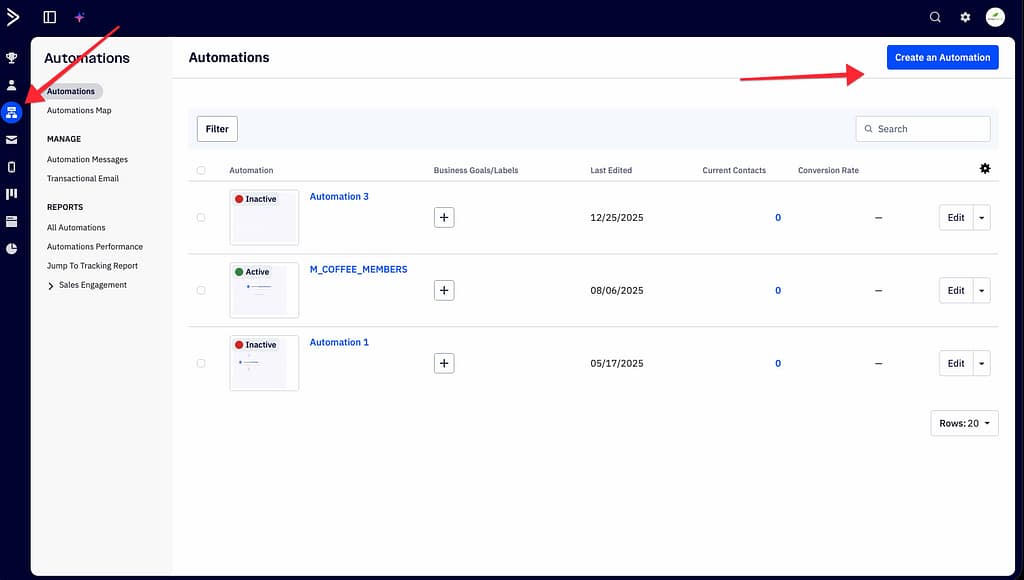Image resolution: width=1024 pixels, height=580 pixels.
Task: Toggle the side panel layout icon
Action: click(x=50, y=17)
